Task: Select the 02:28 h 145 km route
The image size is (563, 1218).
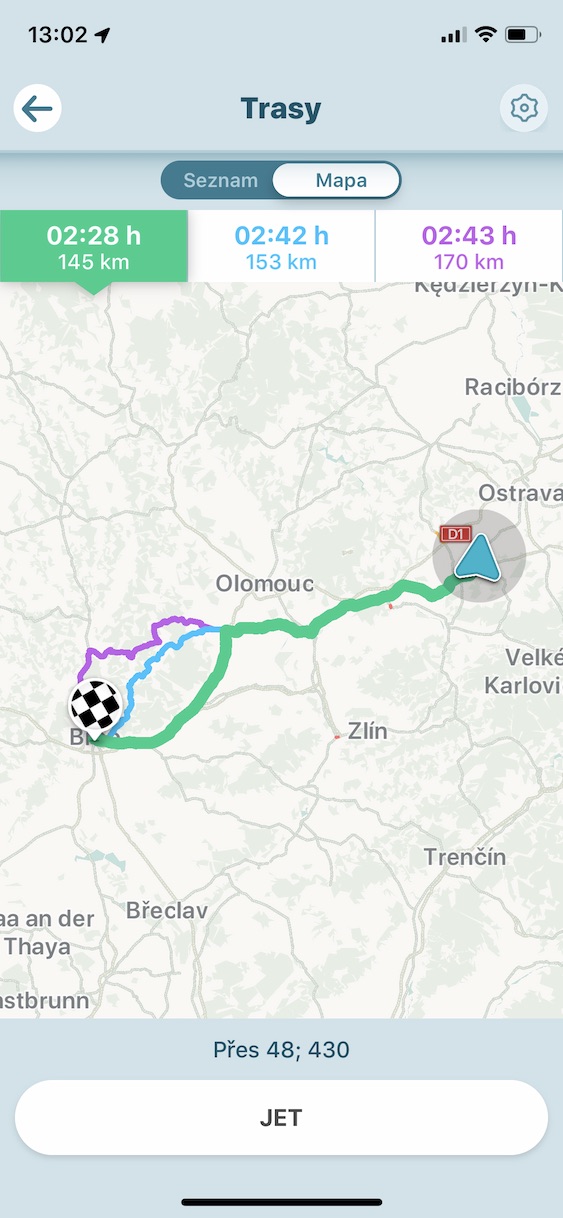Action: click(x=94, y=246)
